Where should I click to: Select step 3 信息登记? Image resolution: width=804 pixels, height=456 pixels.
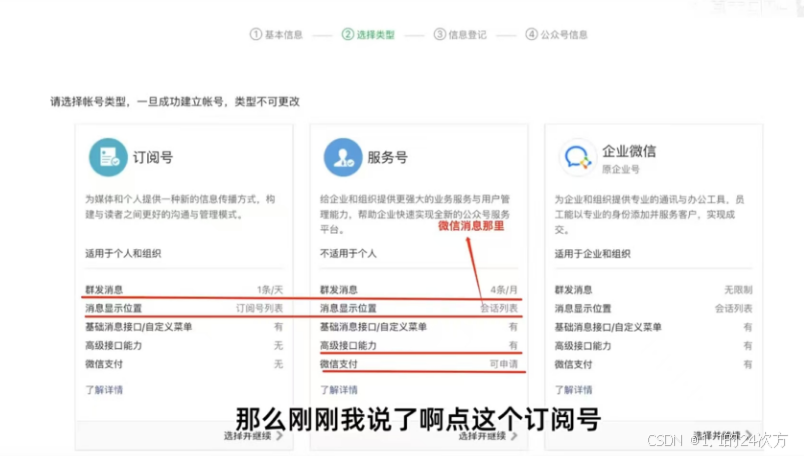coord(460,34)
